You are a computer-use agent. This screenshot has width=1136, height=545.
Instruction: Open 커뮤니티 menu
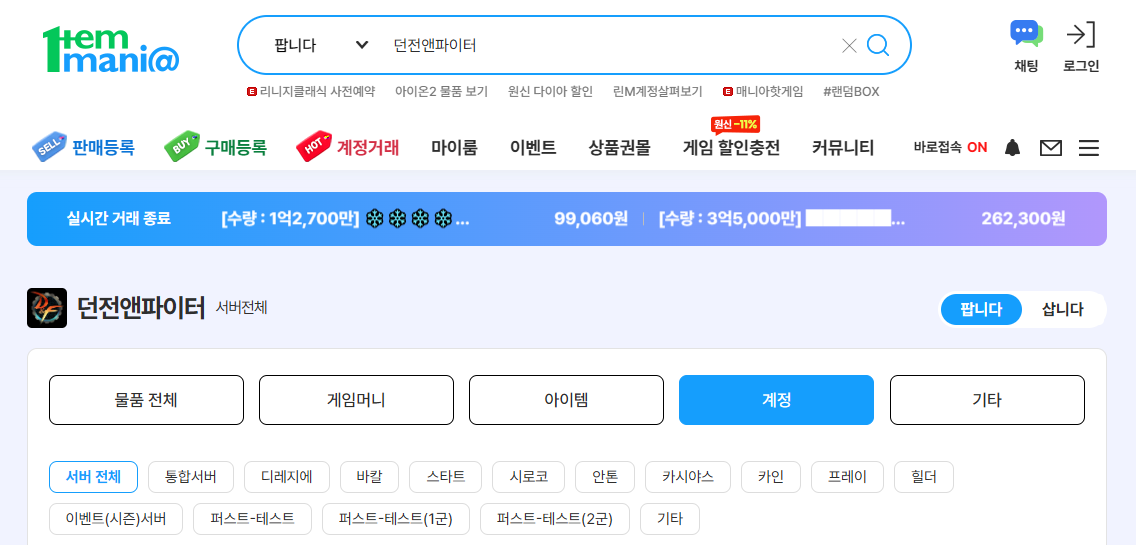[x=843, y=148]
